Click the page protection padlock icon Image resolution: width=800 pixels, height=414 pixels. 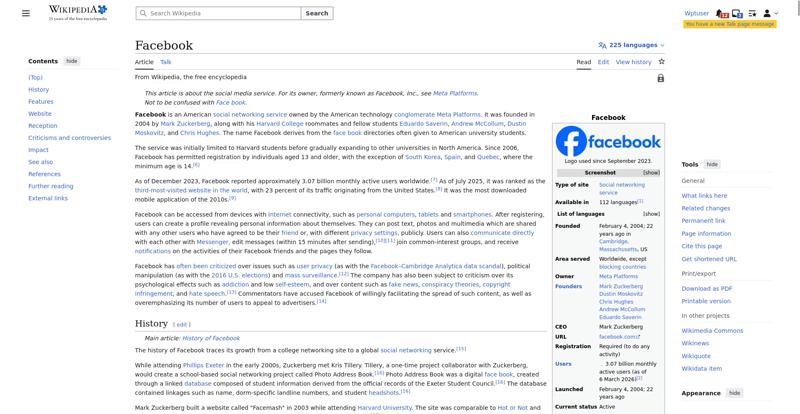click(661, 78)
